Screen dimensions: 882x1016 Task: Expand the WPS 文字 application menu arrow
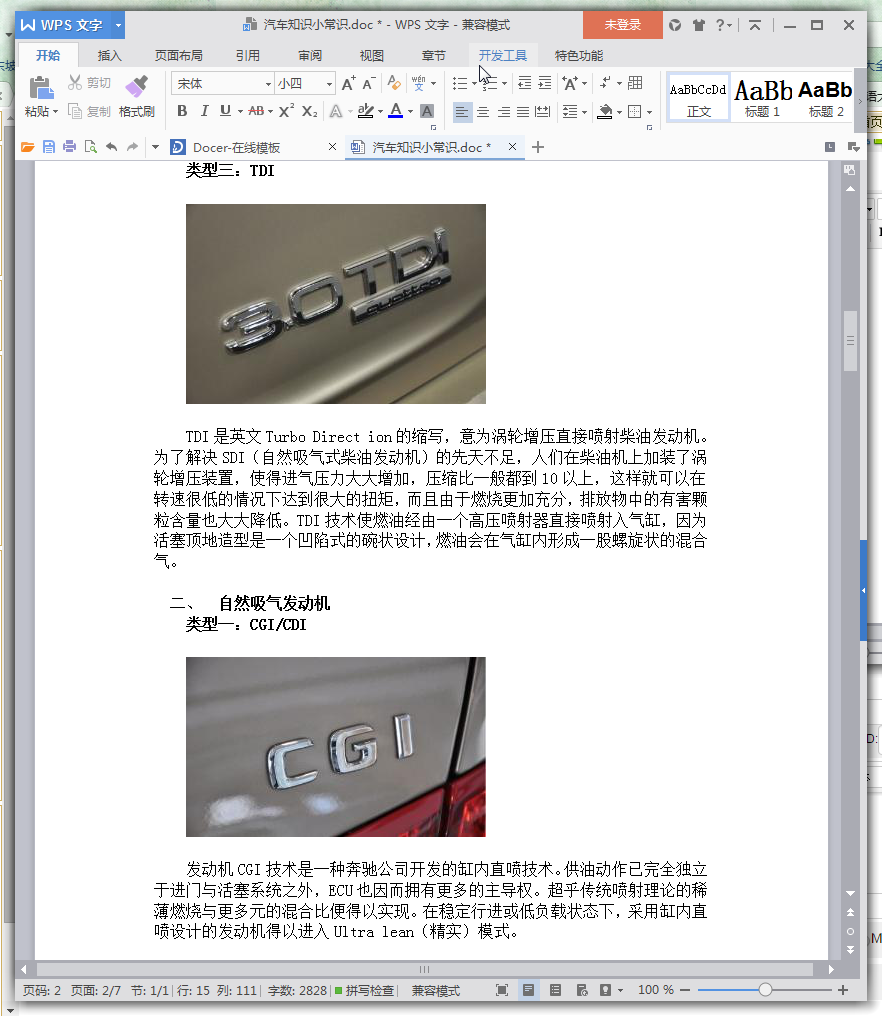tap(118, 25)
